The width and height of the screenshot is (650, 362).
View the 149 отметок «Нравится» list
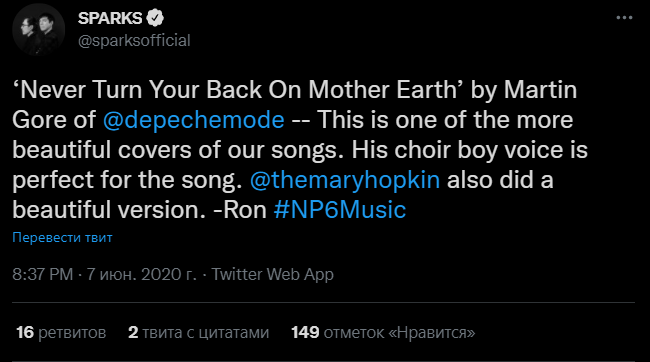click(383, 333)
